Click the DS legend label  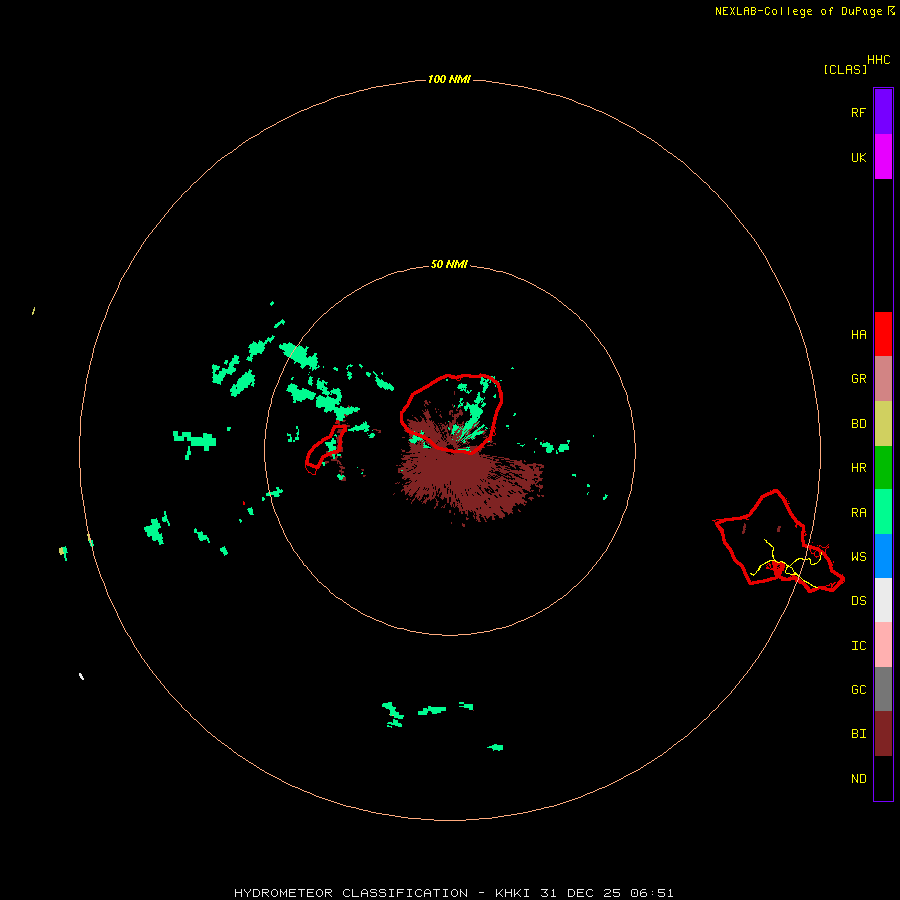[x=858, y=601]
